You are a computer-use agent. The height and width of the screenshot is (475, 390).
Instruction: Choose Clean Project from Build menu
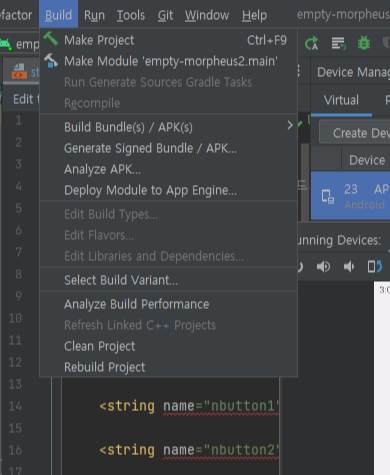(x=168, y=346)
